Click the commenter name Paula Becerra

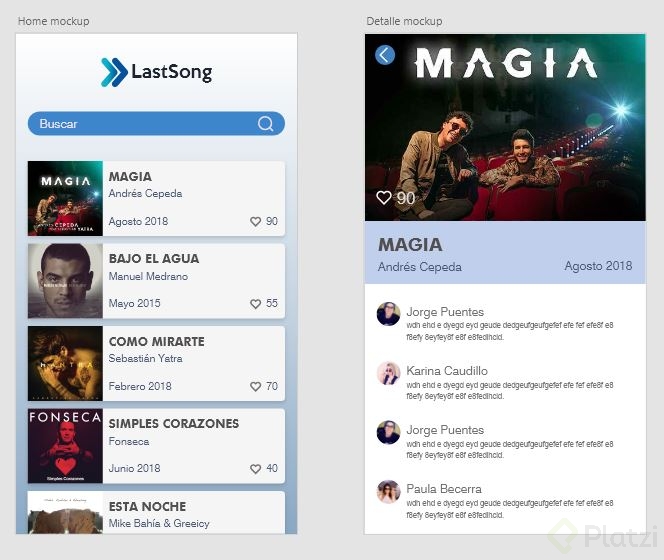[444, 489]
